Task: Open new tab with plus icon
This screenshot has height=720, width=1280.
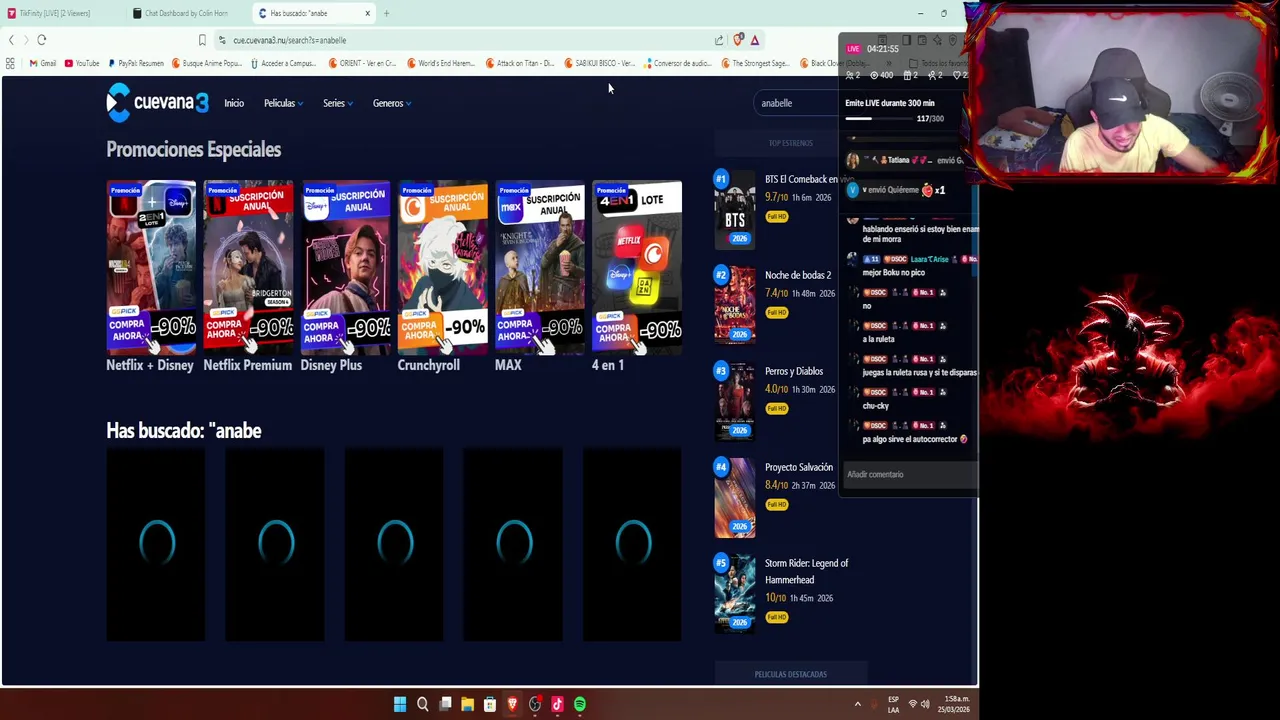Action: click(x=386, y=13)
